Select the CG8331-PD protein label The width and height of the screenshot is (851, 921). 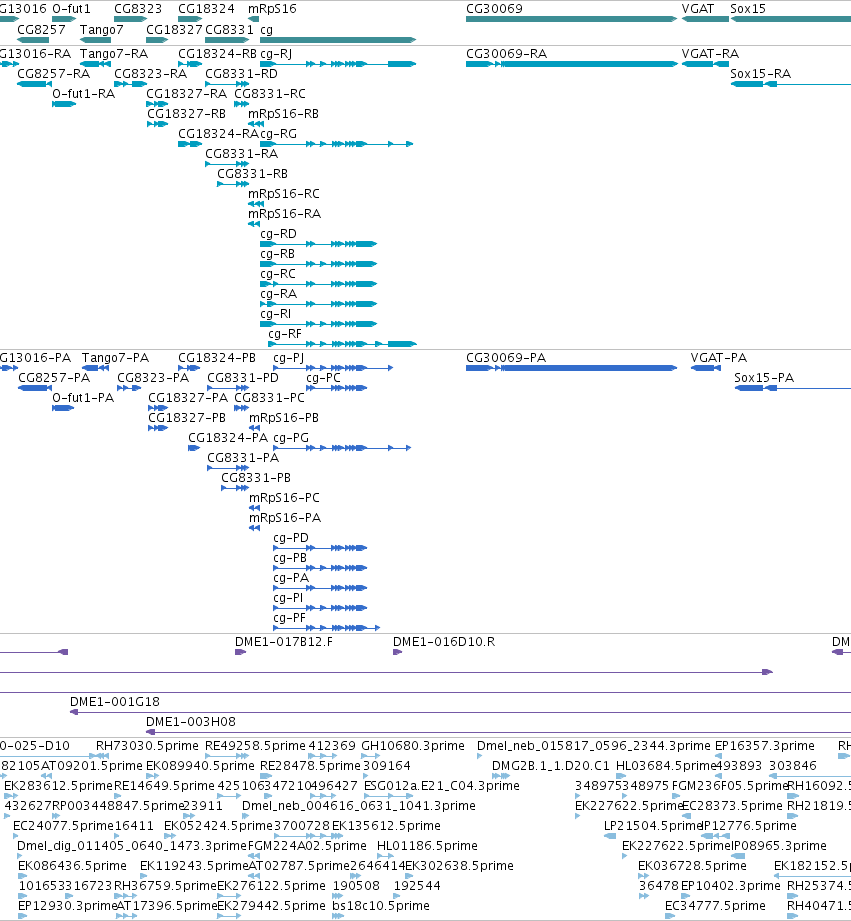click(x=243, y=378)
